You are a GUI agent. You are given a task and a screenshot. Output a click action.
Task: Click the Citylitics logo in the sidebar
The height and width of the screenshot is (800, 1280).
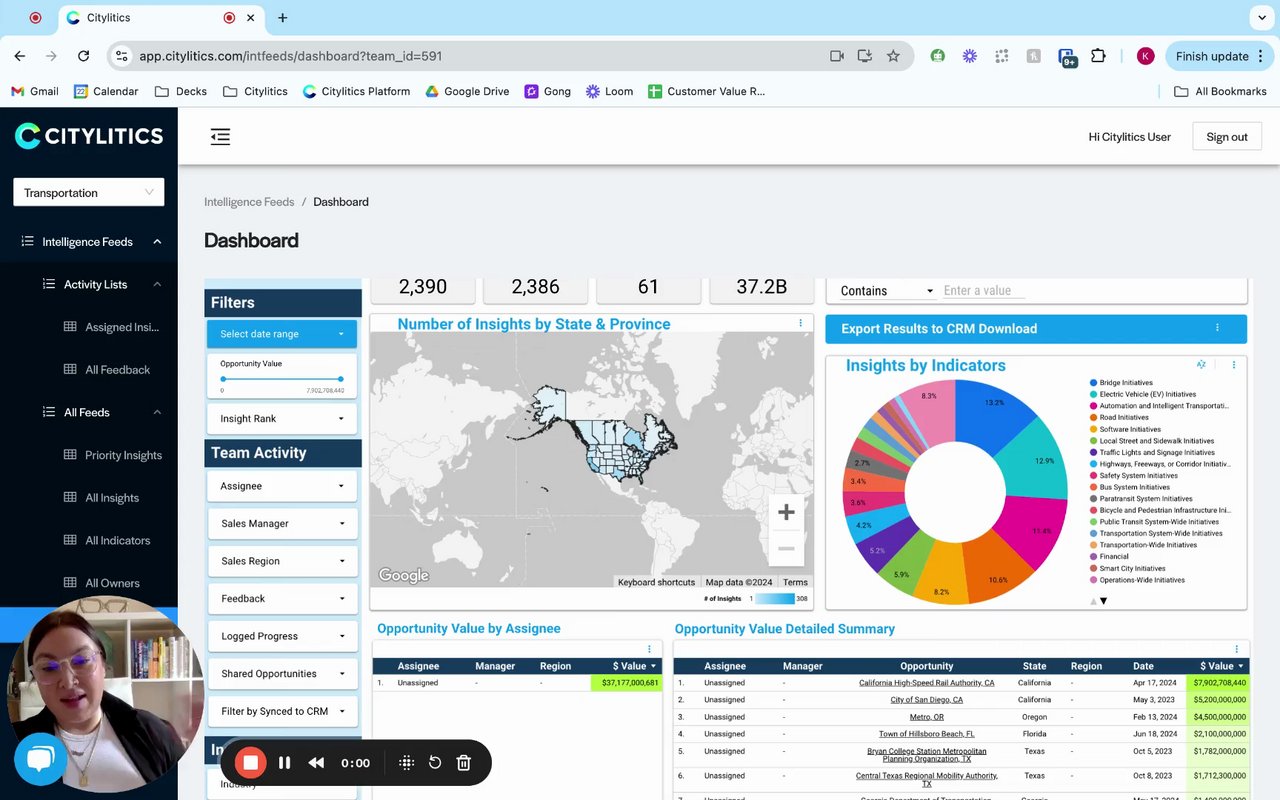tap(89, 136)
